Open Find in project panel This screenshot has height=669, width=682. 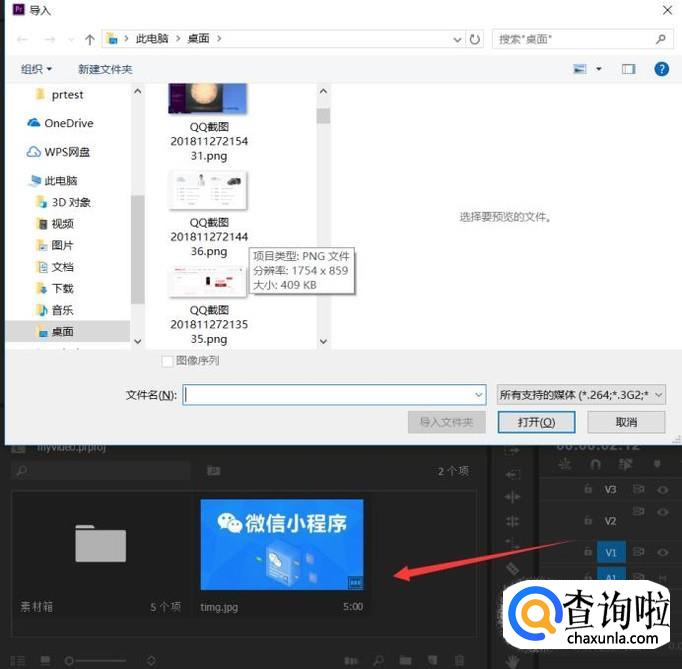(378, 661)
